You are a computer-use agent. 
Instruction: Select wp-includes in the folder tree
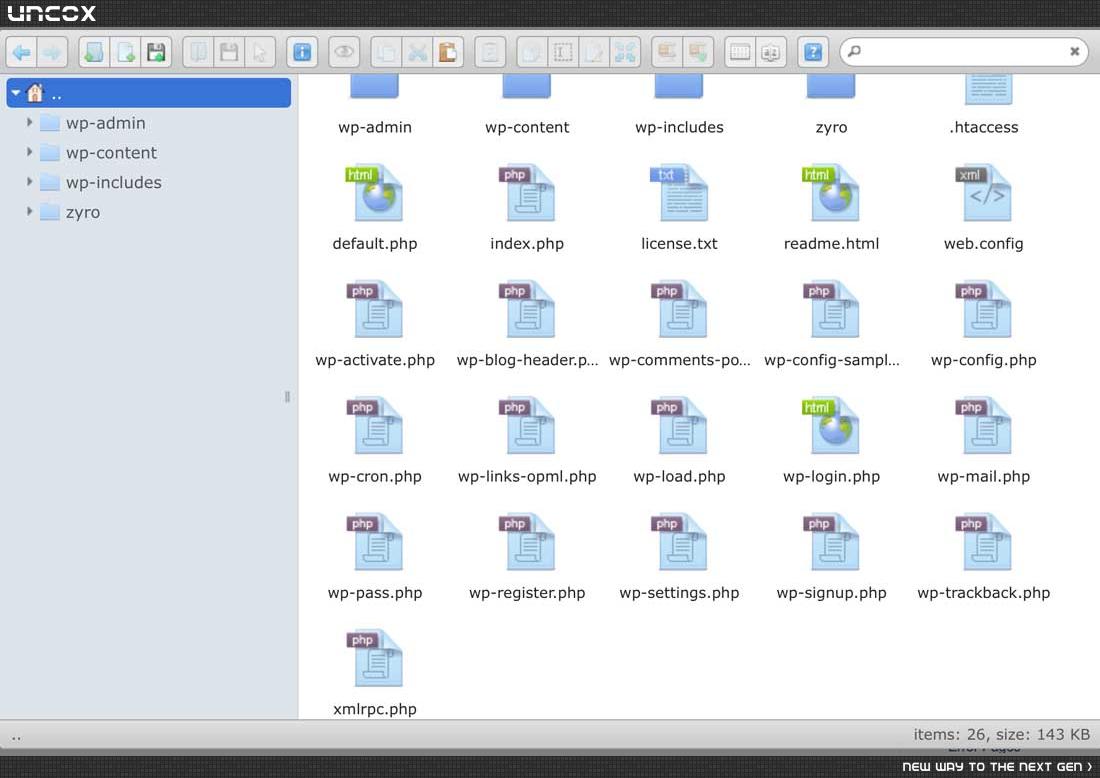114,182
